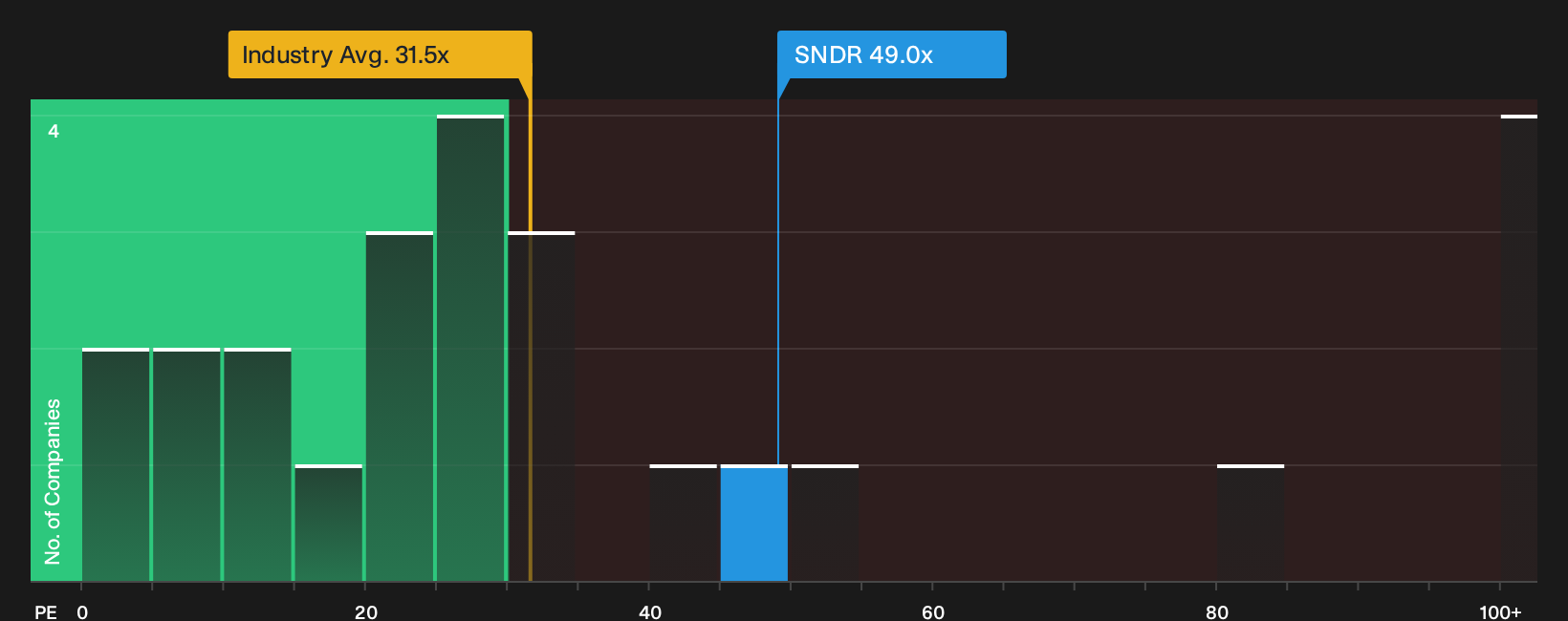Select the 80-85 PE histogram bar
The height and width of the screenshot is (621, 1568).
pyautogui.click(x=1251, y=524)
